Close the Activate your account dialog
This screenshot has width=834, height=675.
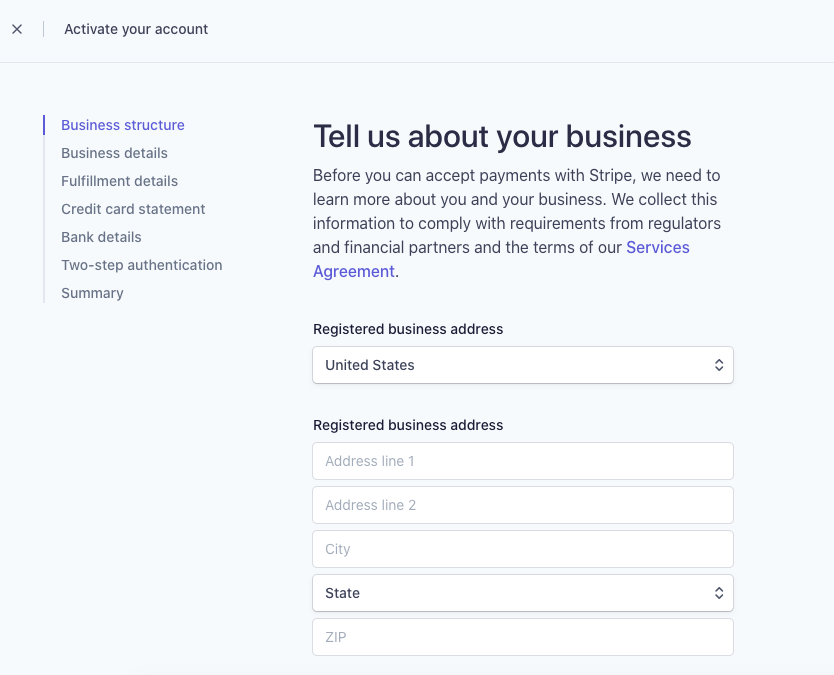[17, 29]
